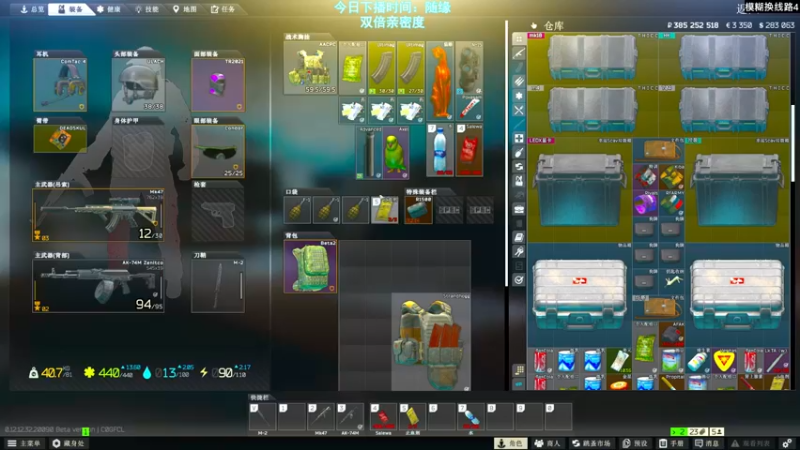Screen dimensions: 800x450
Task: Click the stash vertical scrollbar
Action: click(793, 143)
